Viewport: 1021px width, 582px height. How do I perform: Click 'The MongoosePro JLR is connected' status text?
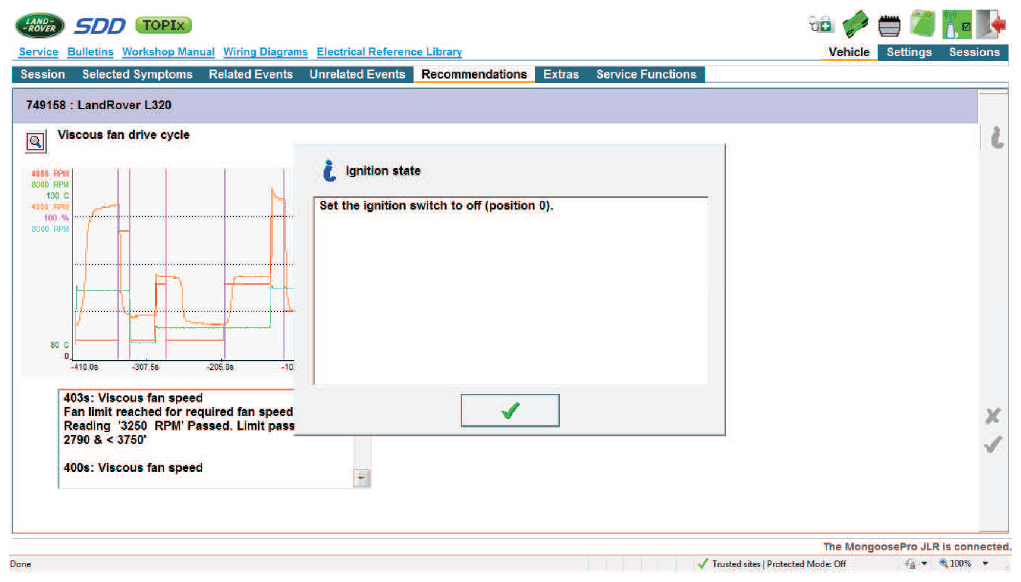click(917, 546)
